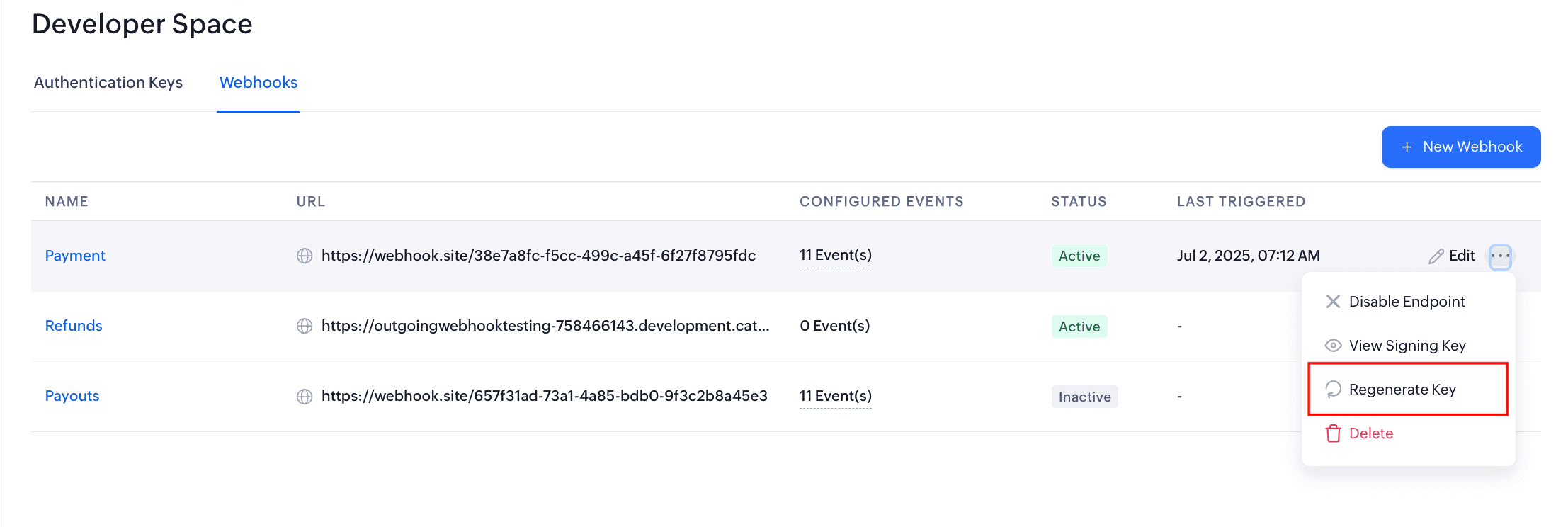
Task: Click the trash icon next to Delete
Action: coord(1333,433)
